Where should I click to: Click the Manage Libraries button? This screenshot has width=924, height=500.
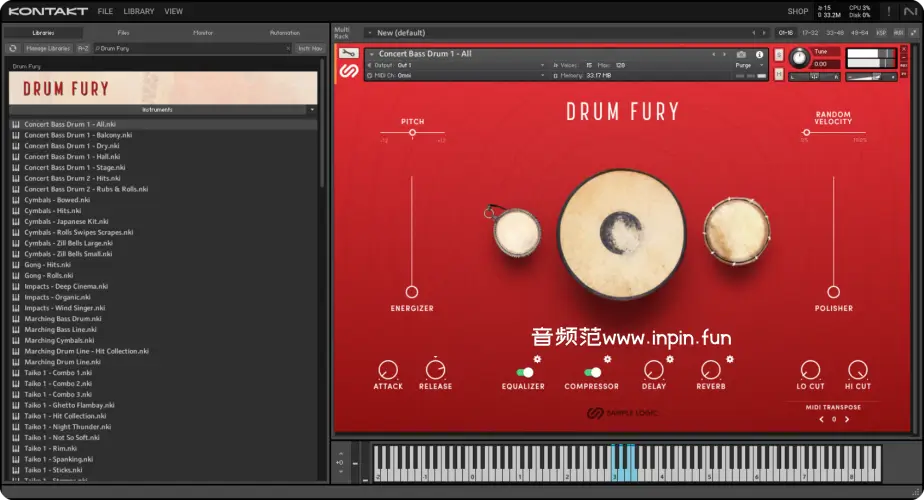click(x=48, y=48)
